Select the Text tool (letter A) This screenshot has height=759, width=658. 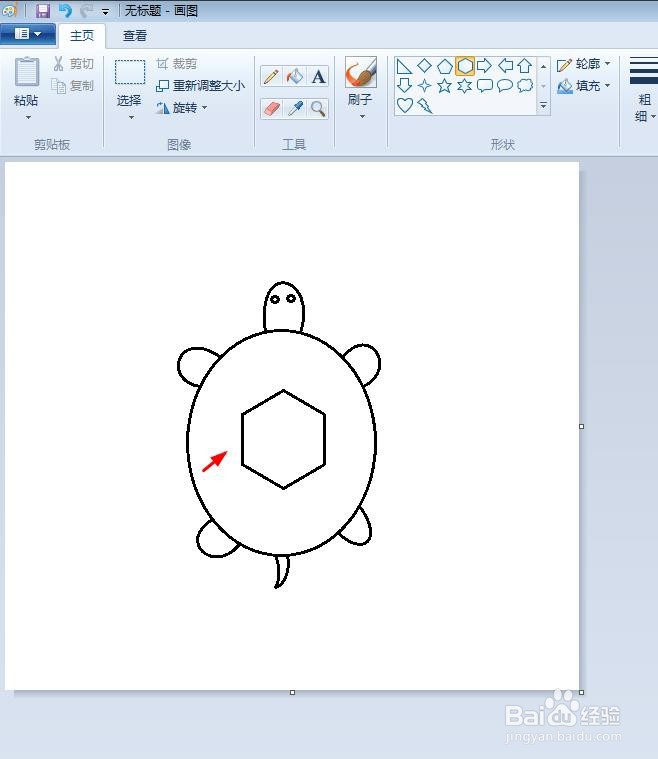tap(318, 76)
